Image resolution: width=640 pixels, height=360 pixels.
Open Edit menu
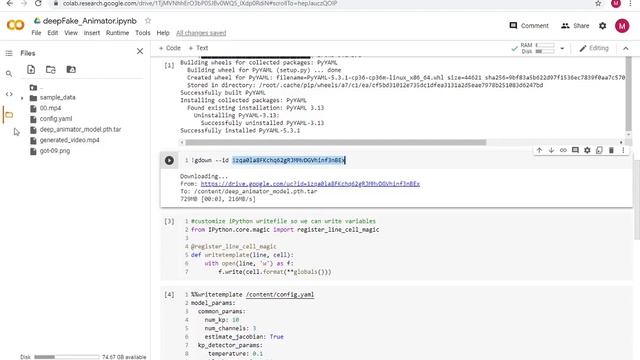click(x=53, y=33)
